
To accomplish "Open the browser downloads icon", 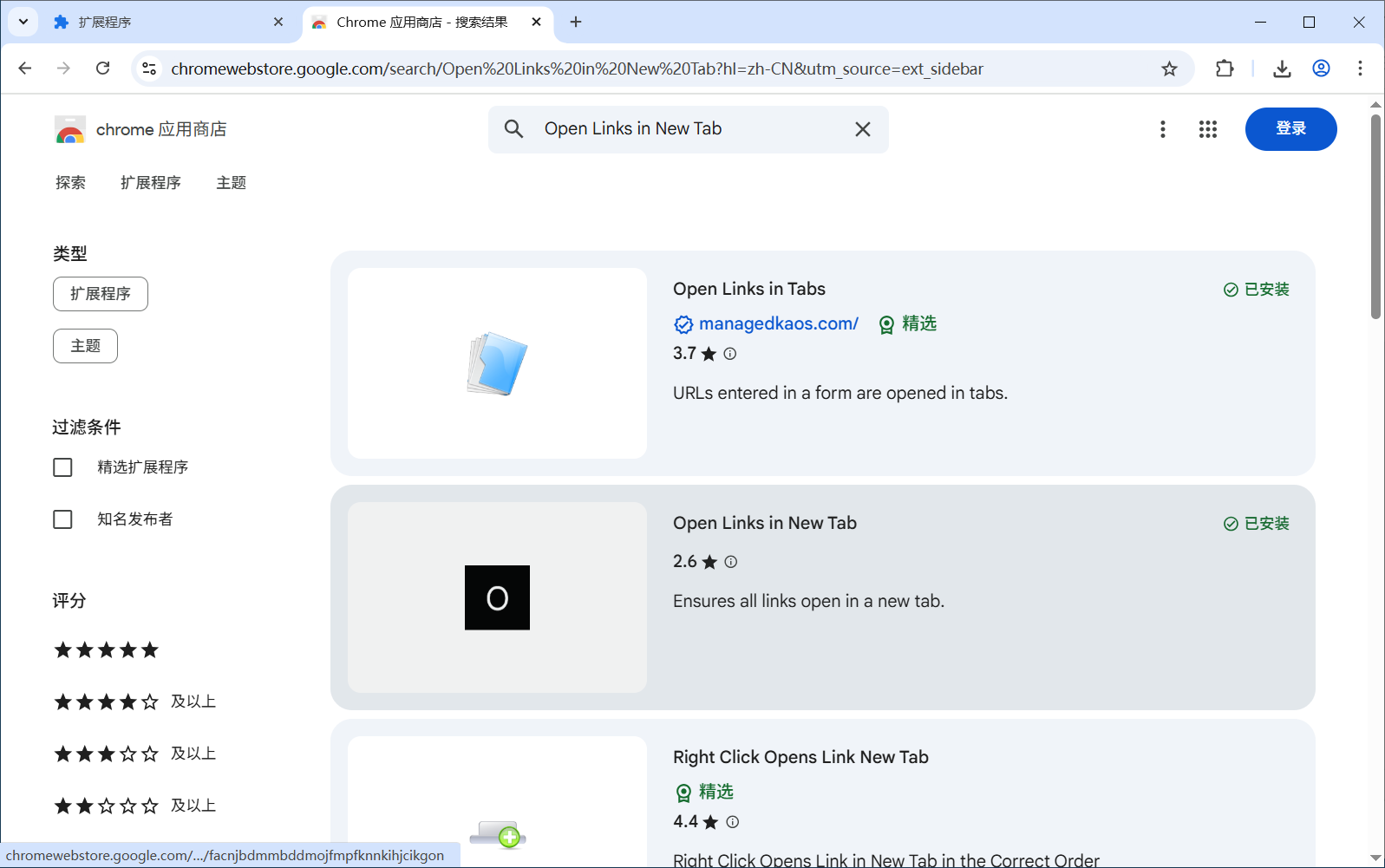I will [x=1282, y=69].
